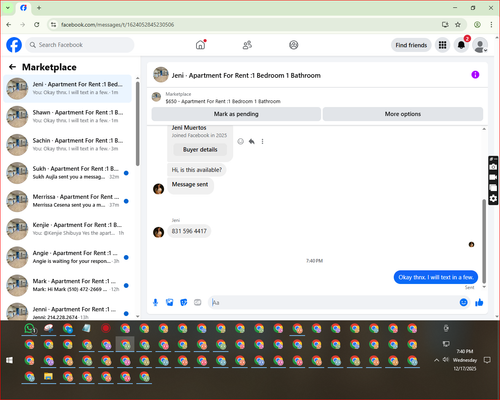This screenshot has height=400, width=500.
Task: Open the Chrome profile icon
Action: pos(477,25)
